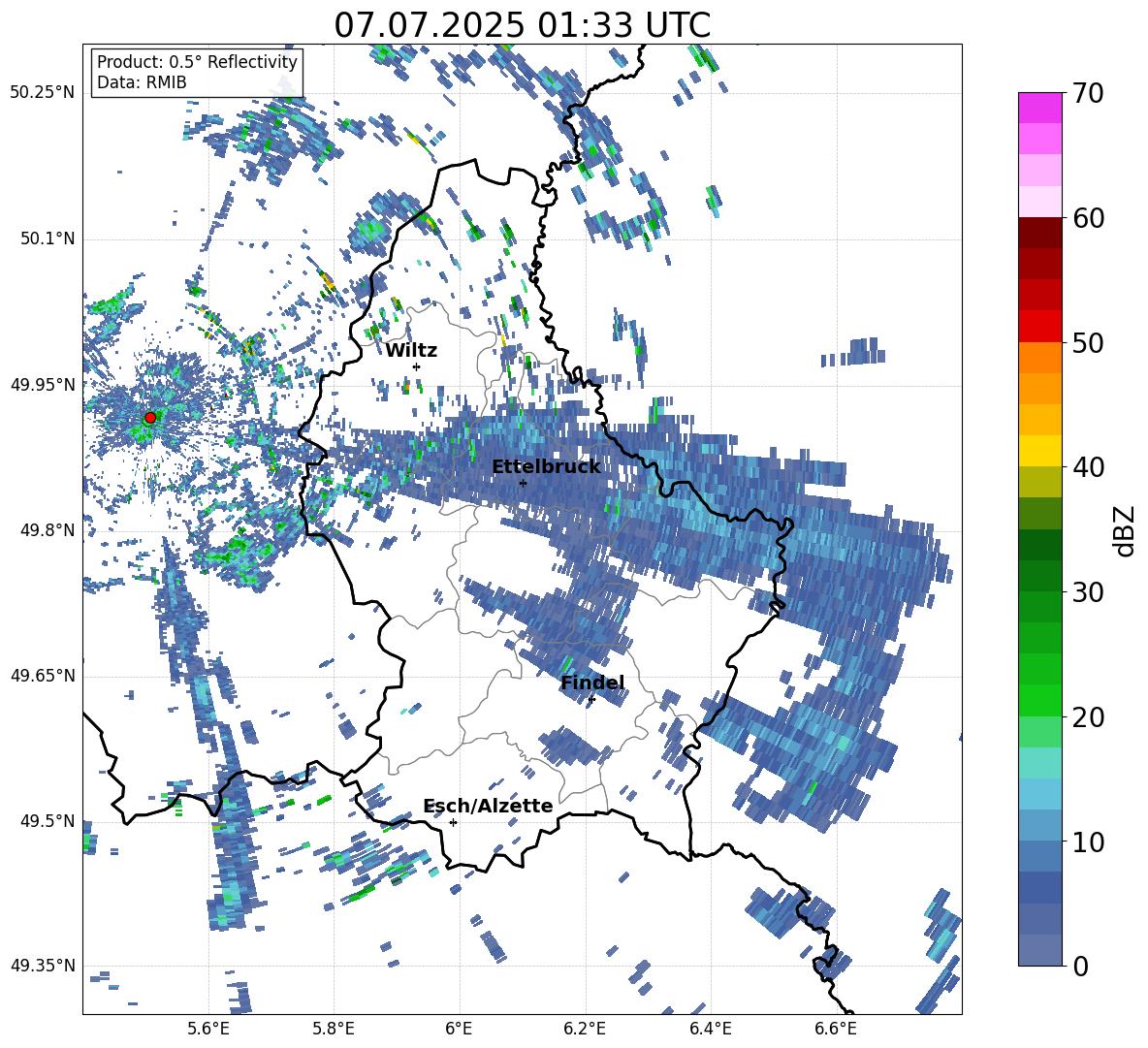Image resolution: width=1148 pixels, height=1048 pixels.
Task: Click the longitude label 6.6°E
Action: point(836,1029)
